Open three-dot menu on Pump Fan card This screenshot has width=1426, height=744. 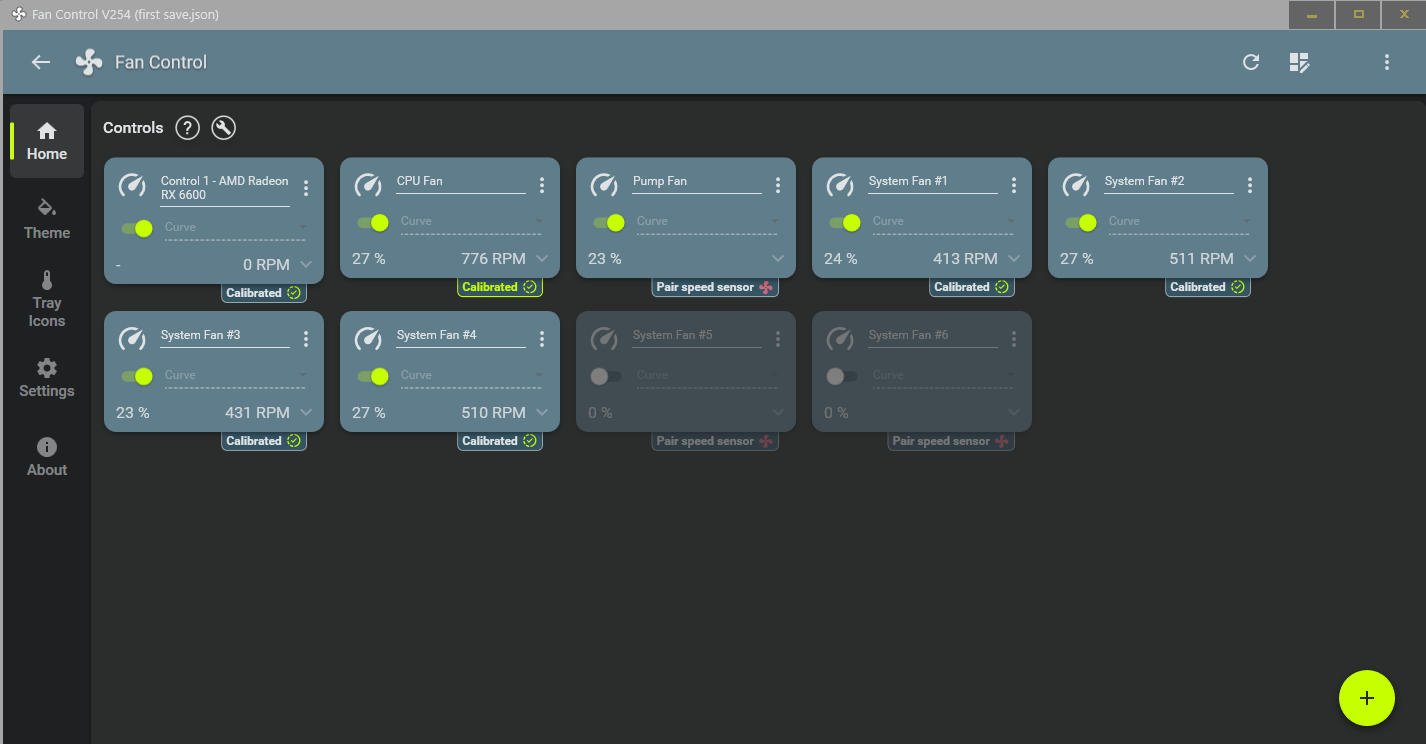tap(778, 185)
